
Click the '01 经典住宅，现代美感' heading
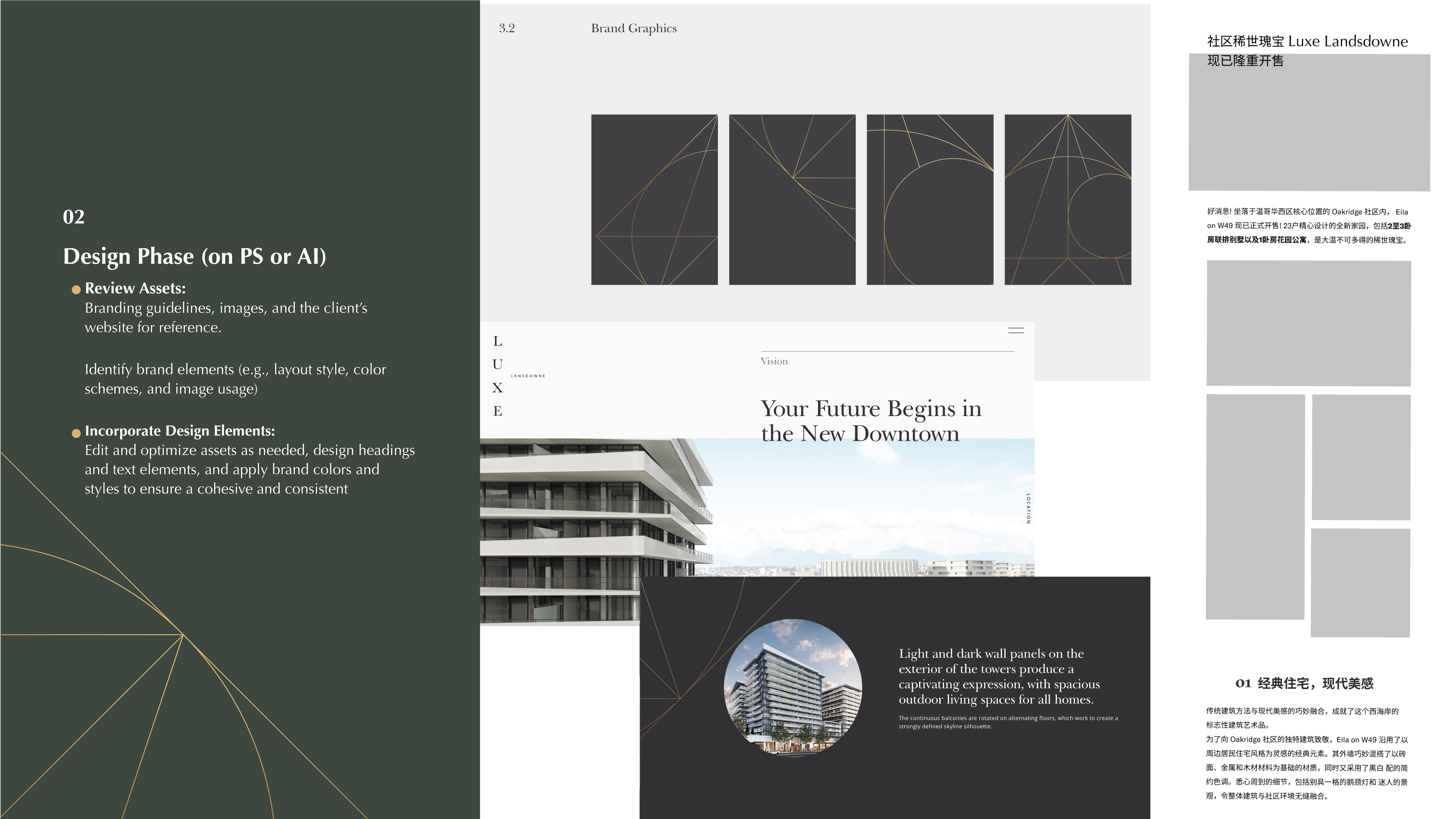tap(1304, 683)
